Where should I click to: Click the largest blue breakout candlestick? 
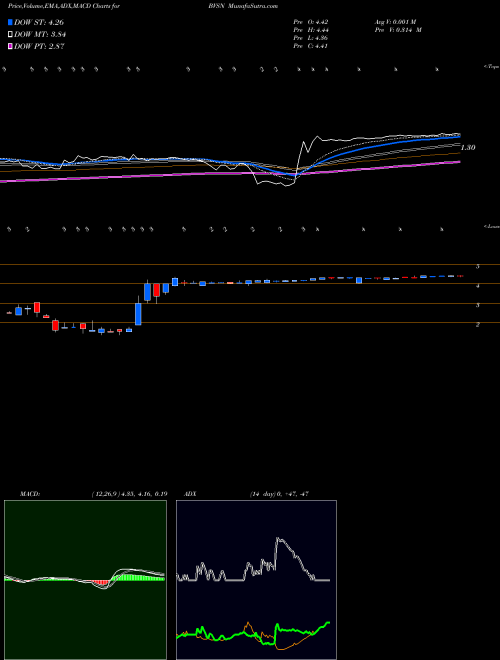coord(138,314)
